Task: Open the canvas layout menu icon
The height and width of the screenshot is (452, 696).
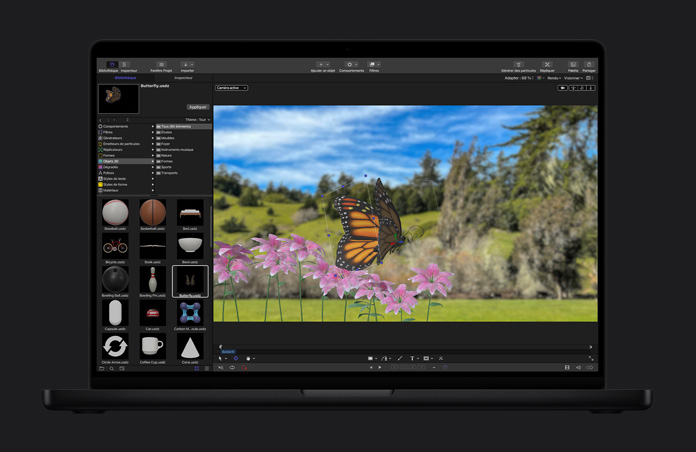Action: 589,78
